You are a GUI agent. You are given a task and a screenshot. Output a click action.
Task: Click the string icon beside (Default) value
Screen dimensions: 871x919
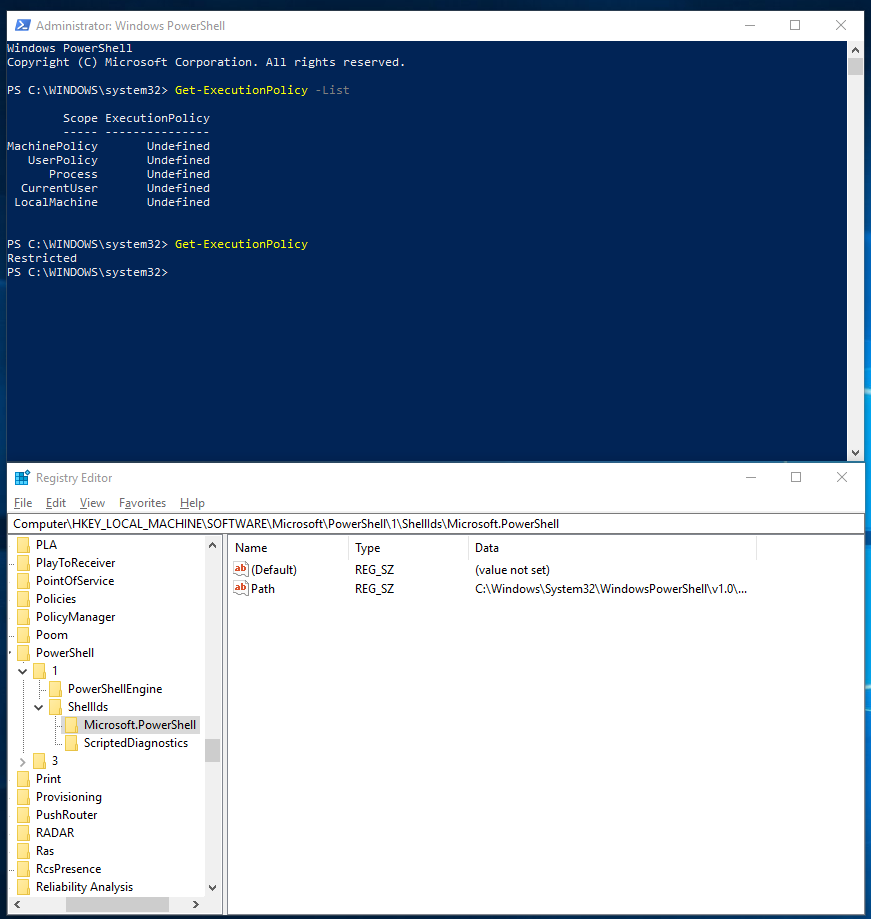(x=240, y=569)
